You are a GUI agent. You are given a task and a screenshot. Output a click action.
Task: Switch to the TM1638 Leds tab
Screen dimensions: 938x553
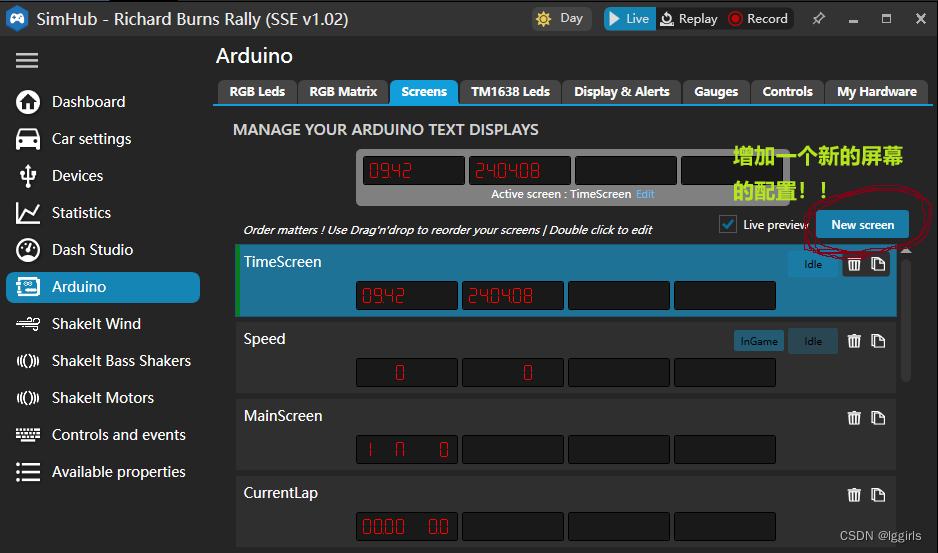[x=510, y=92]
